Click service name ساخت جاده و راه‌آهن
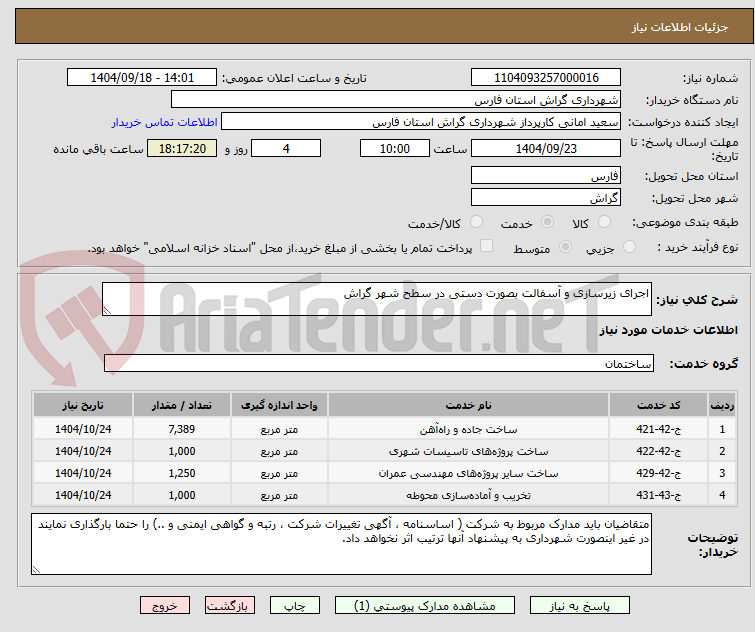The image size is (755, 632). 468,429
